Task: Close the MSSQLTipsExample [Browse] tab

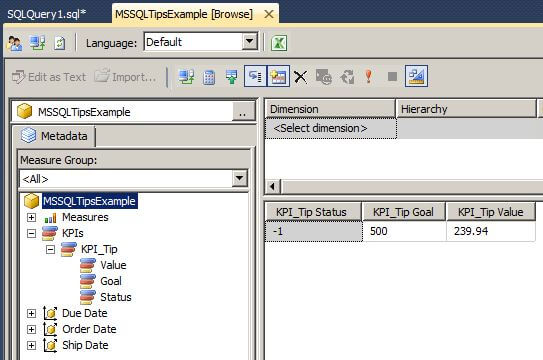Action: [x=269, y=14]
